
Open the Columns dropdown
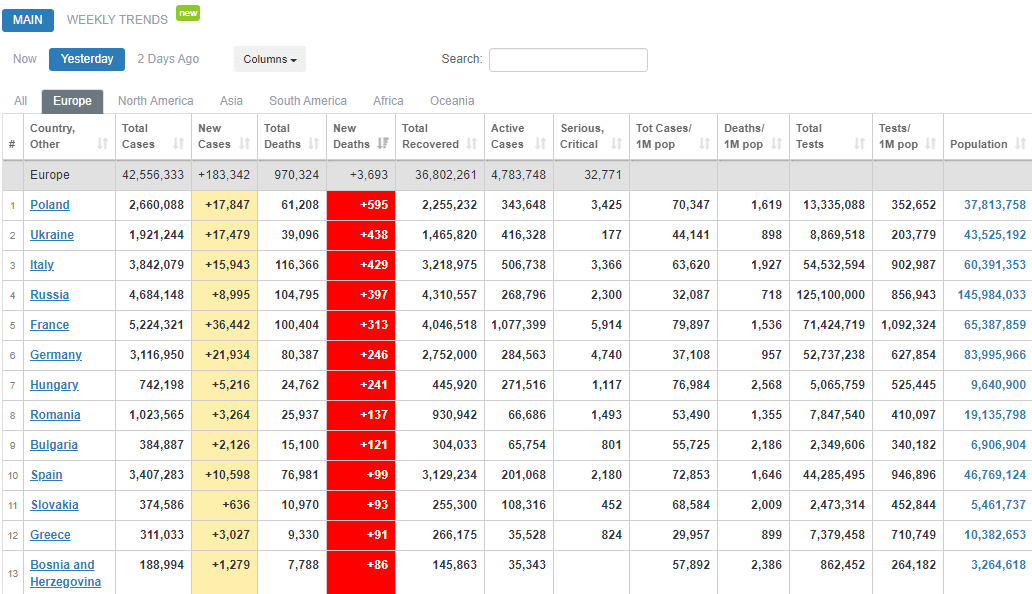[270, 59]
